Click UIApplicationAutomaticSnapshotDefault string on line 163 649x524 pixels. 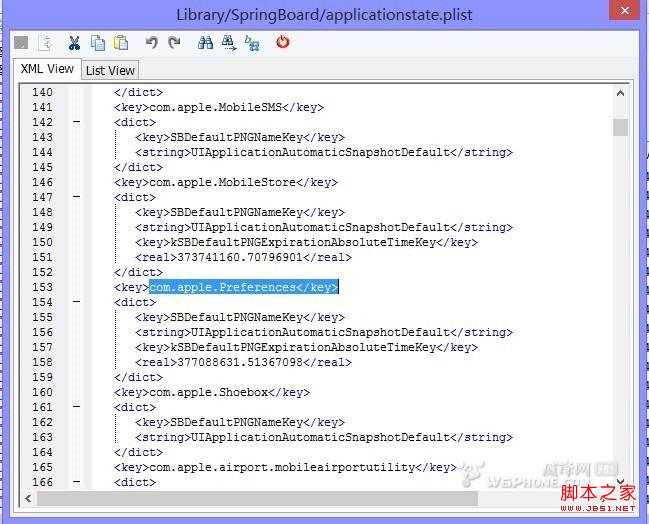pyautogui.click(x=320, y=437)
